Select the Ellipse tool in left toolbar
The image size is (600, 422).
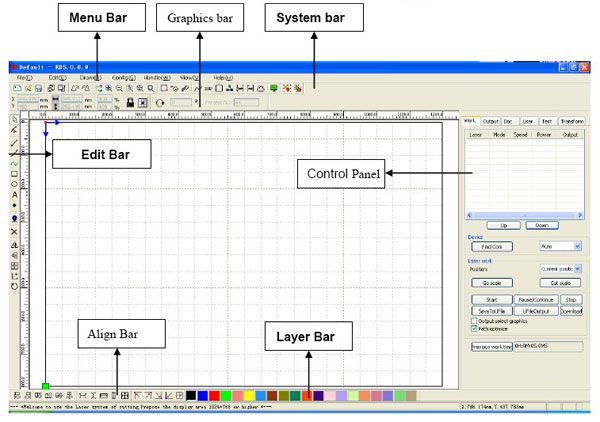(x=14, y=184)
